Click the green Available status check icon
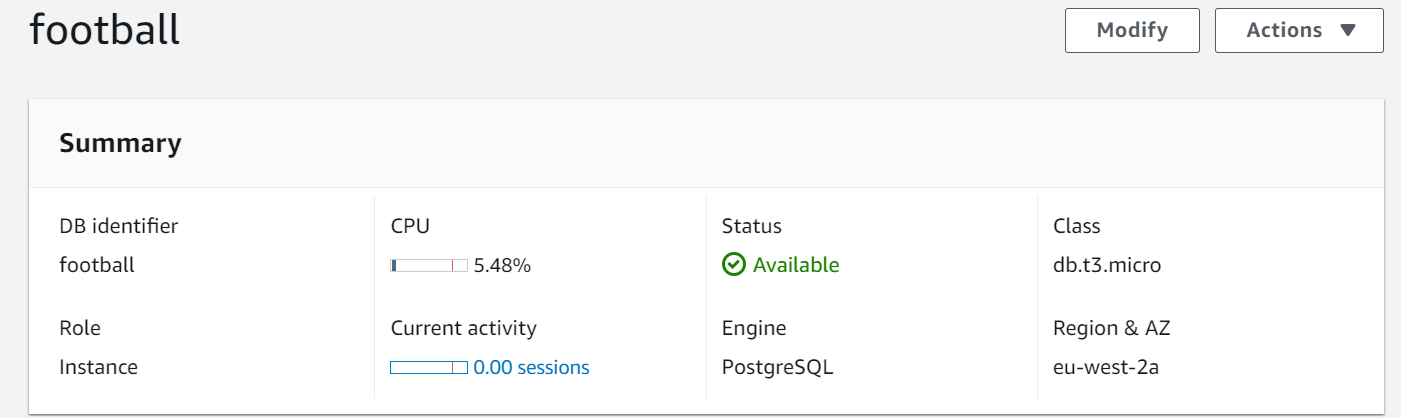 (x=734, y=265)
